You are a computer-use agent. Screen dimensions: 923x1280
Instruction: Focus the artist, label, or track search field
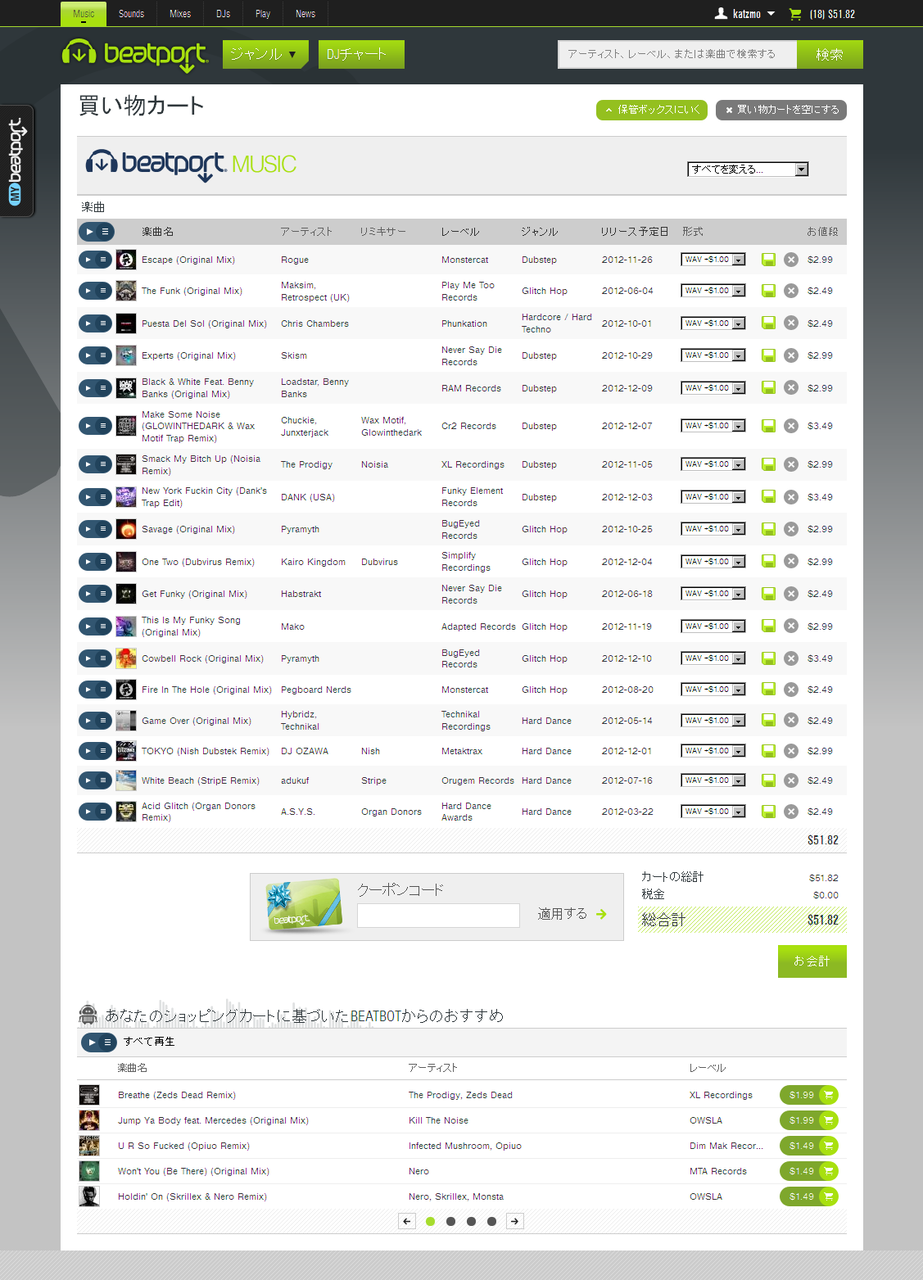[x=677, y=54]
